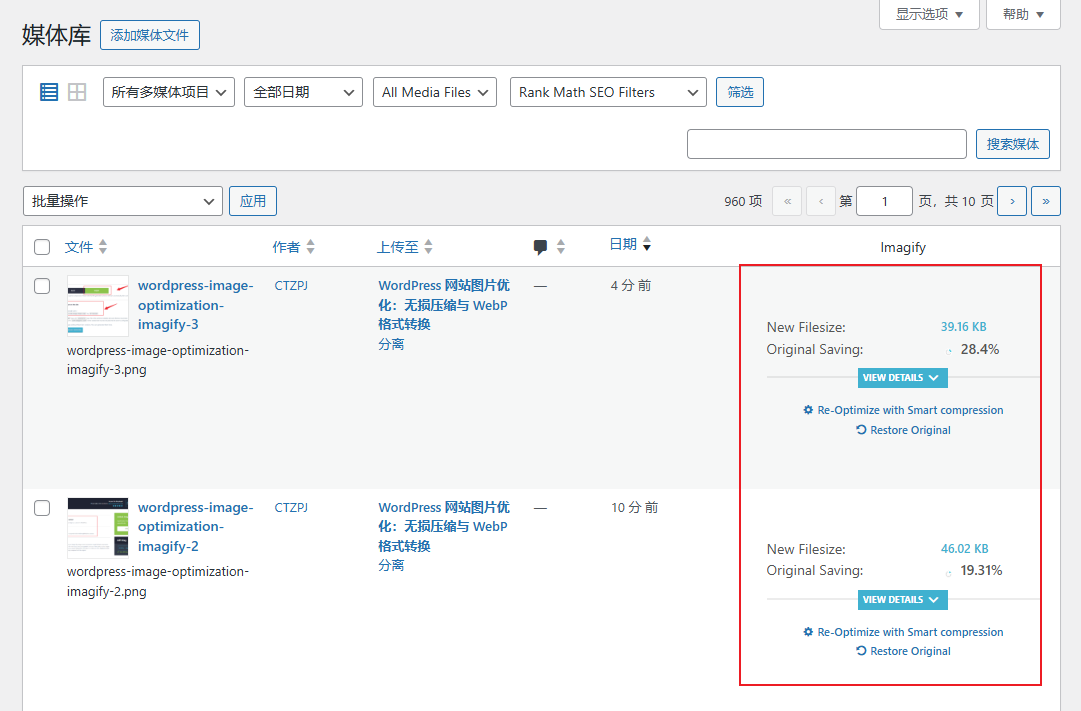Open the 显示选项 screen options tab

tap(929, 14)
